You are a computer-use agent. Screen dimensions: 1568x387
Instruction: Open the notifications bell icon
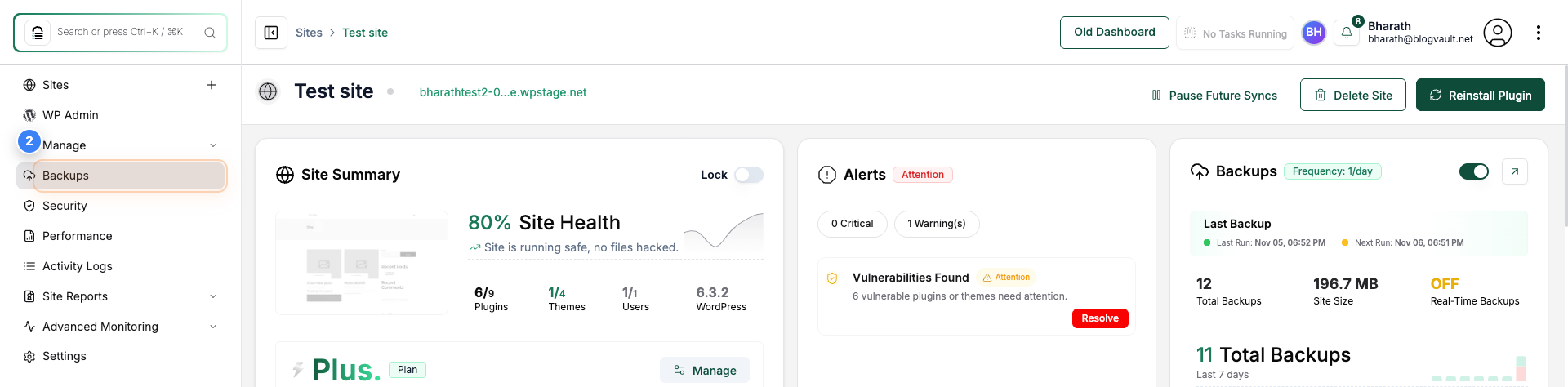coord(1347,33)
